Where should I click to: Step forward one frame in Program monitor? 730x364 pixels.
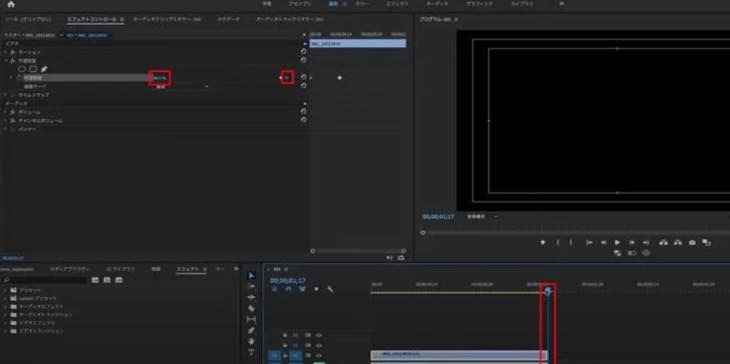(632, 243)
